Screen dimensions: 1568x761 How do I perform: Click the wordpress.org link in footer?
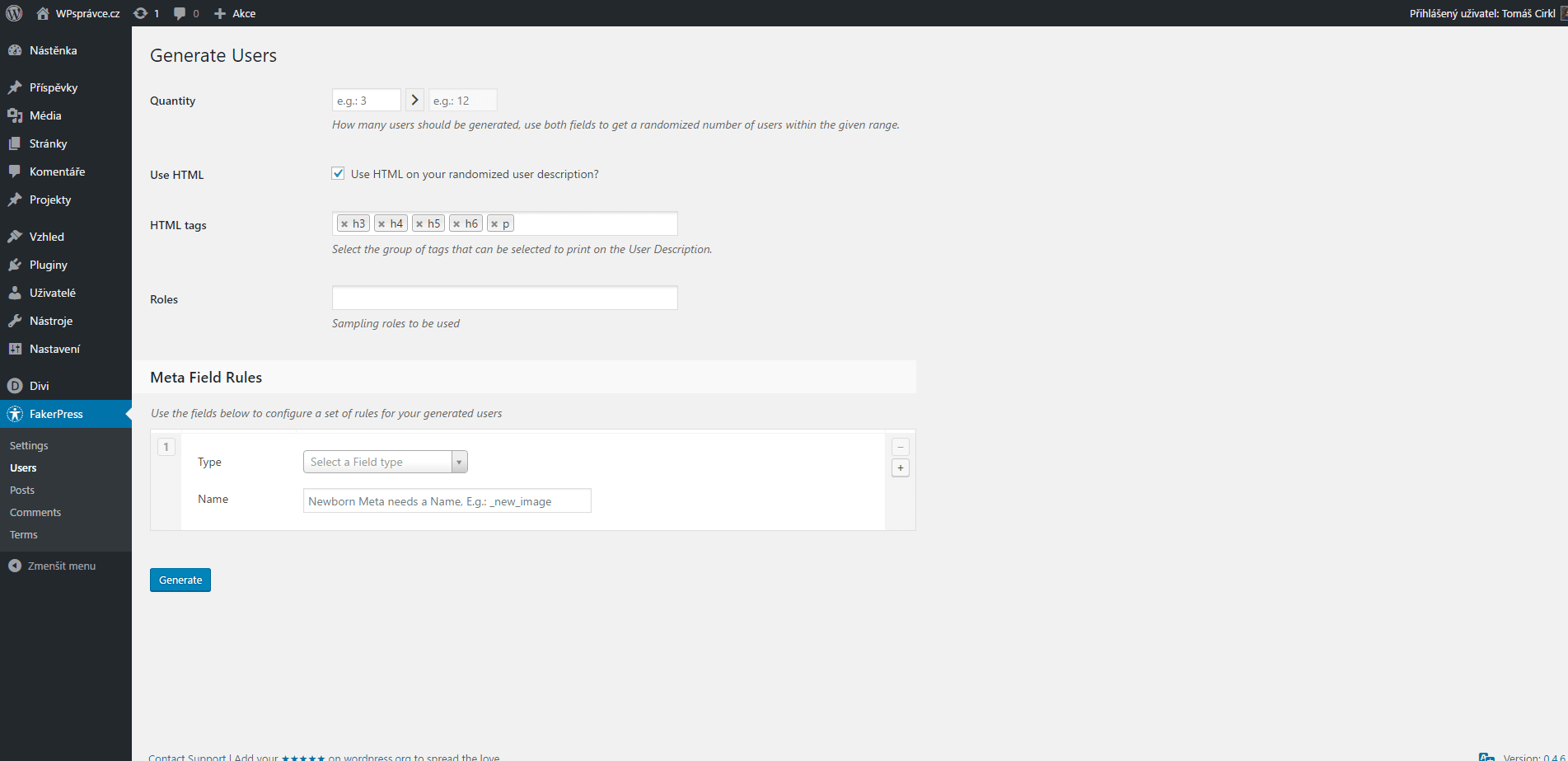(x=377, y=757)
